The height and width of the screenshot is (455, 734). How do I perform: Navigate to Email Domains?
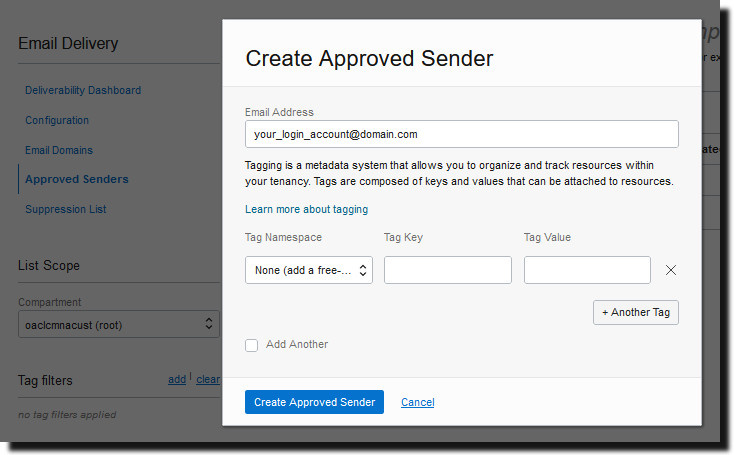click(59, 150)
